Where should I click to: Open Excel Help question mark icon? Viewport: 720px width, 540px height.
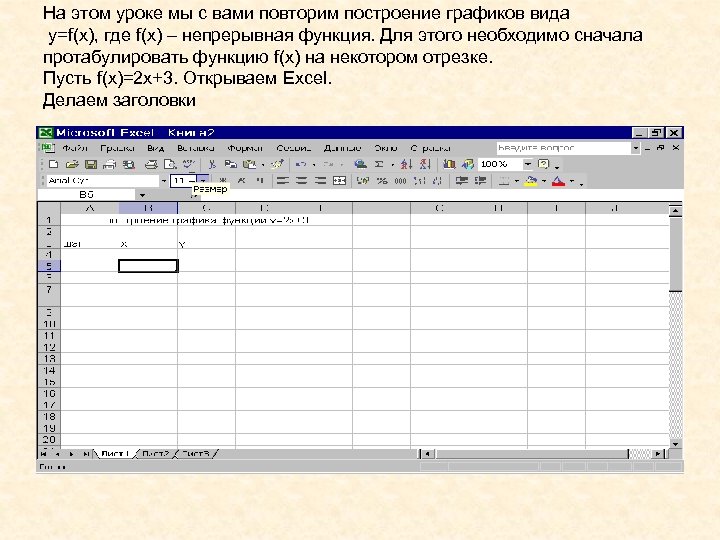[x=544, y=164]
